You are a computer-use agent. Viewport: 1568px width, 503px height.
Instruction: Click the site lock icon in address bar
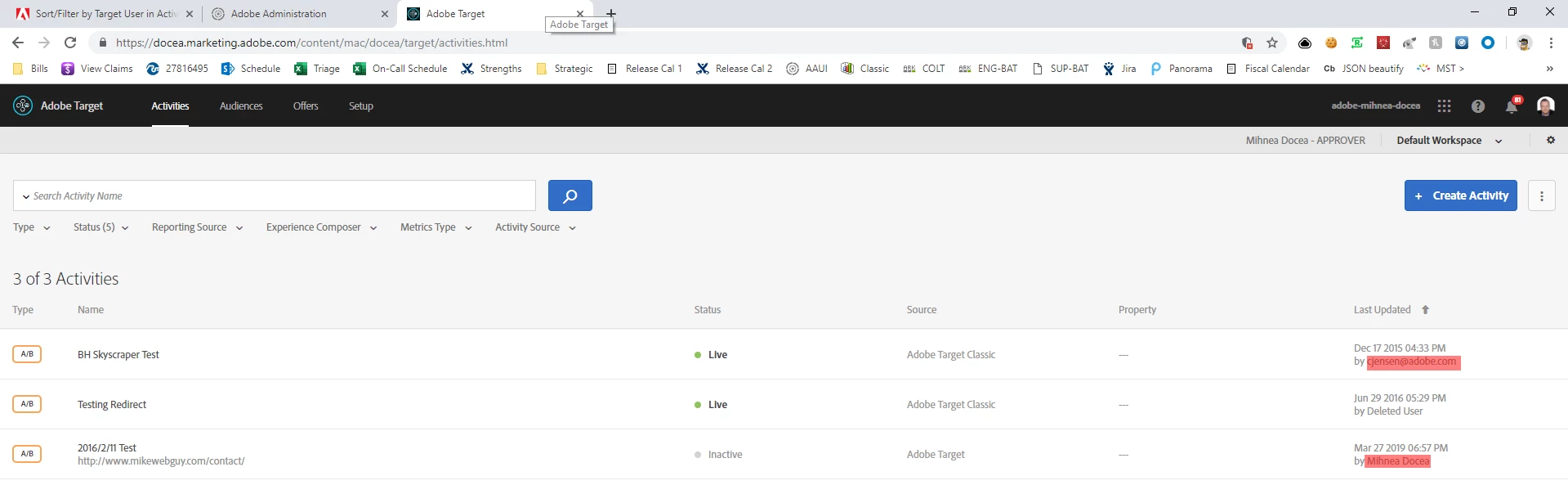102,43
